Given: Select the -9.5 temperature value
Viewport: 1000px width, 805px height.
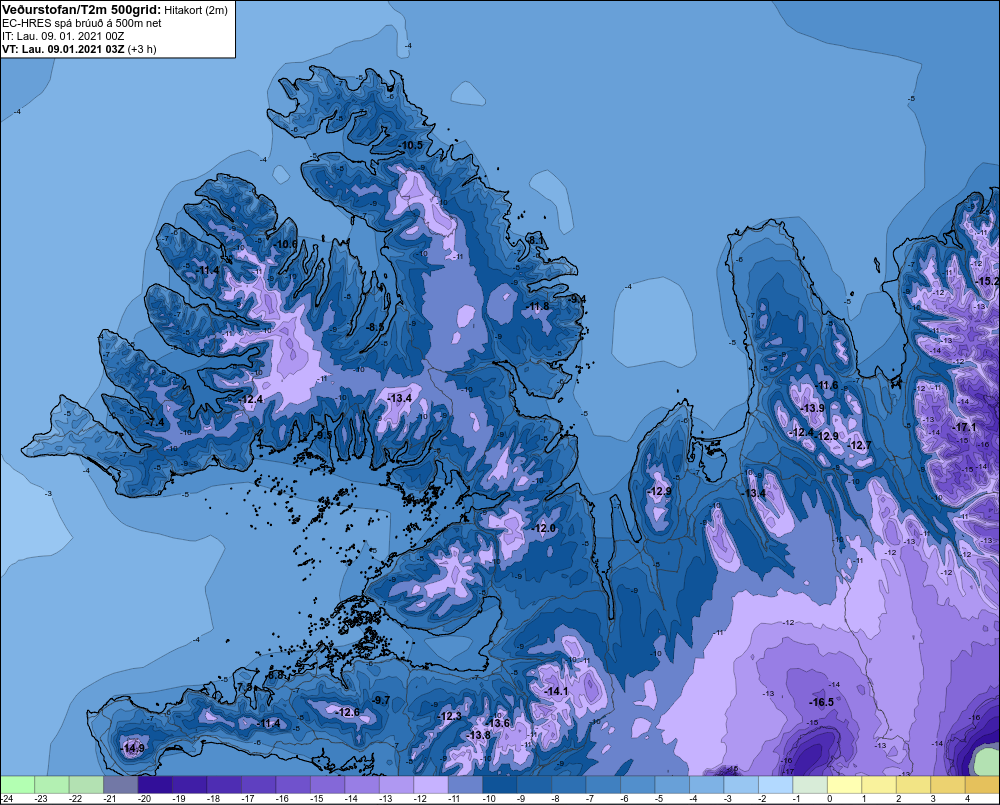Looking at the screenshot, I should pyautogui.click(x=324, y=435).
